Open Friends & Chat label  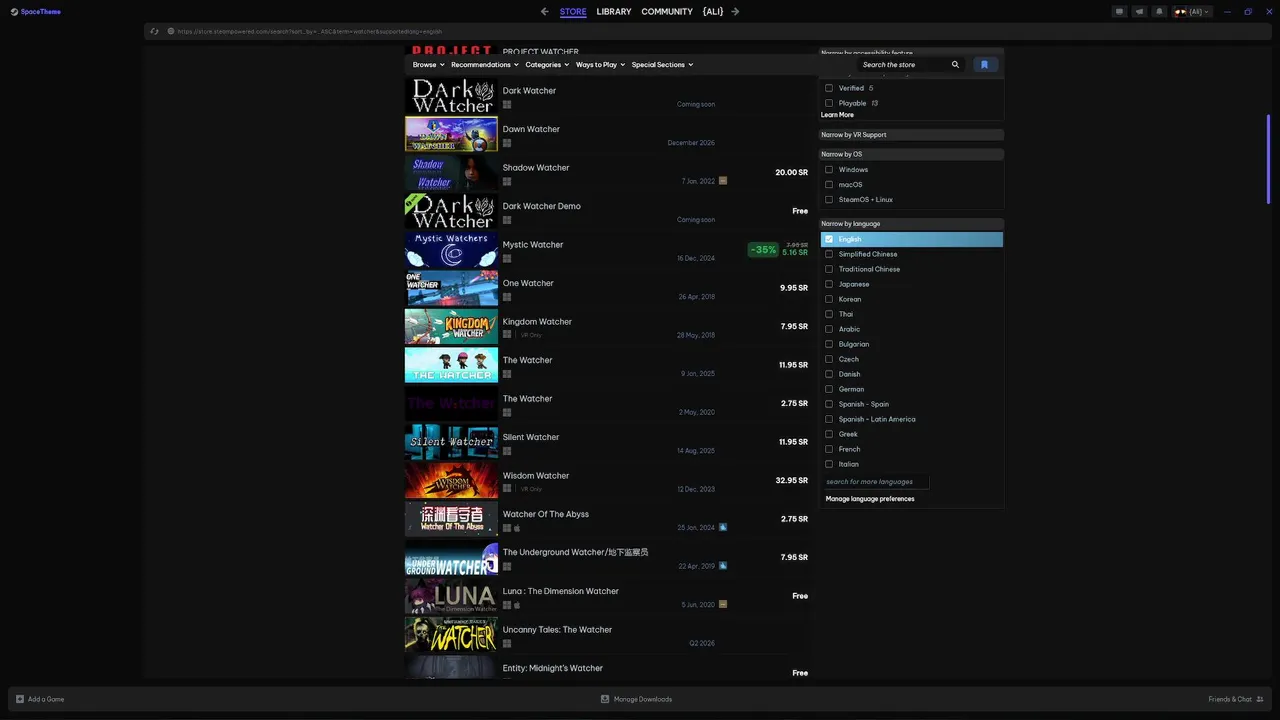tap(1230, 699)
